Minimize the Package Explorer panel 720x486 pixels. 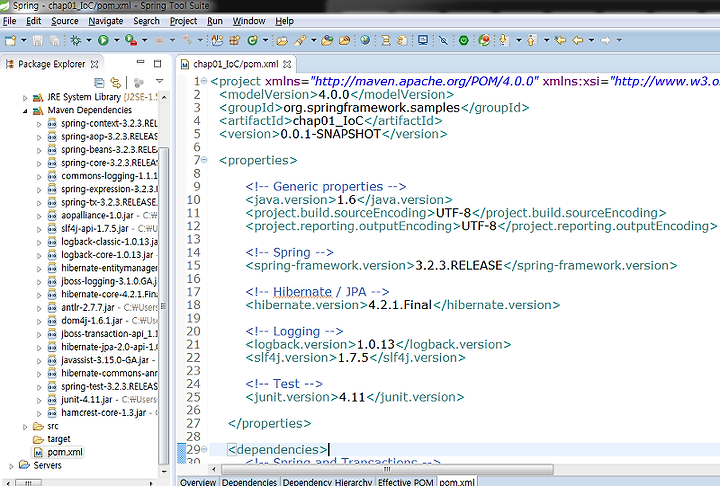click(141, 62)
